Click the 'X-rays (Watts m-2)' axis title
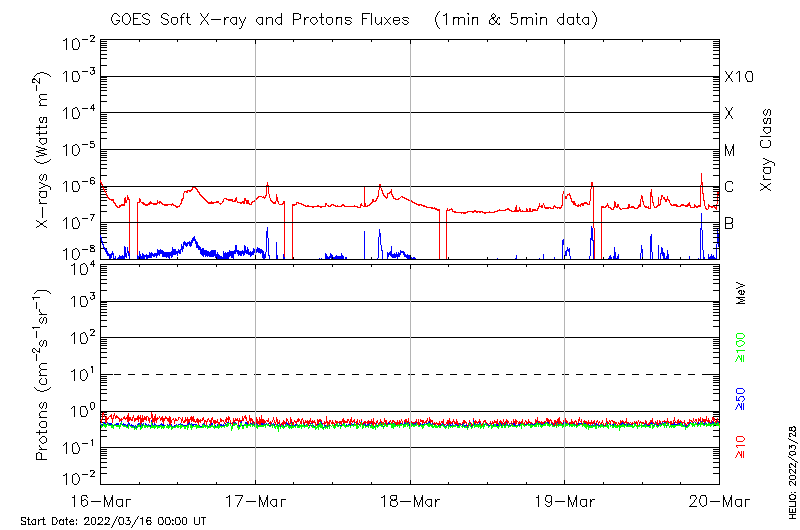This screenshot has width=800, height=530. point(44,150)
